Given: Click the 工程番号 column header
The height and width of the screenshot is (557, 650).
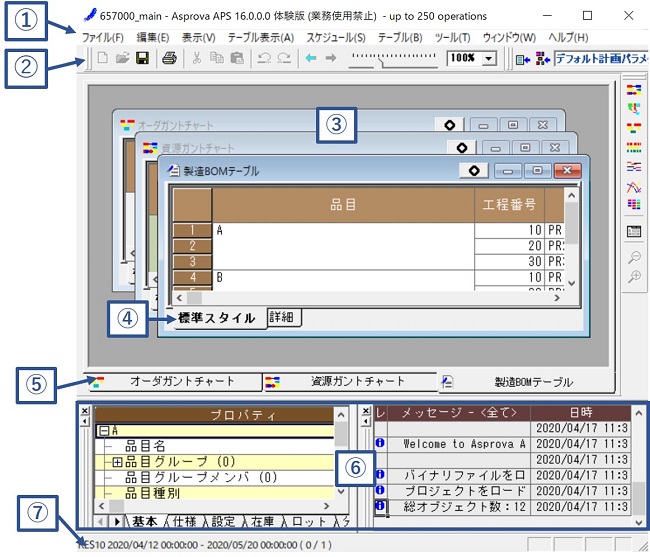Looking at the screenshot, I should 509,205.
